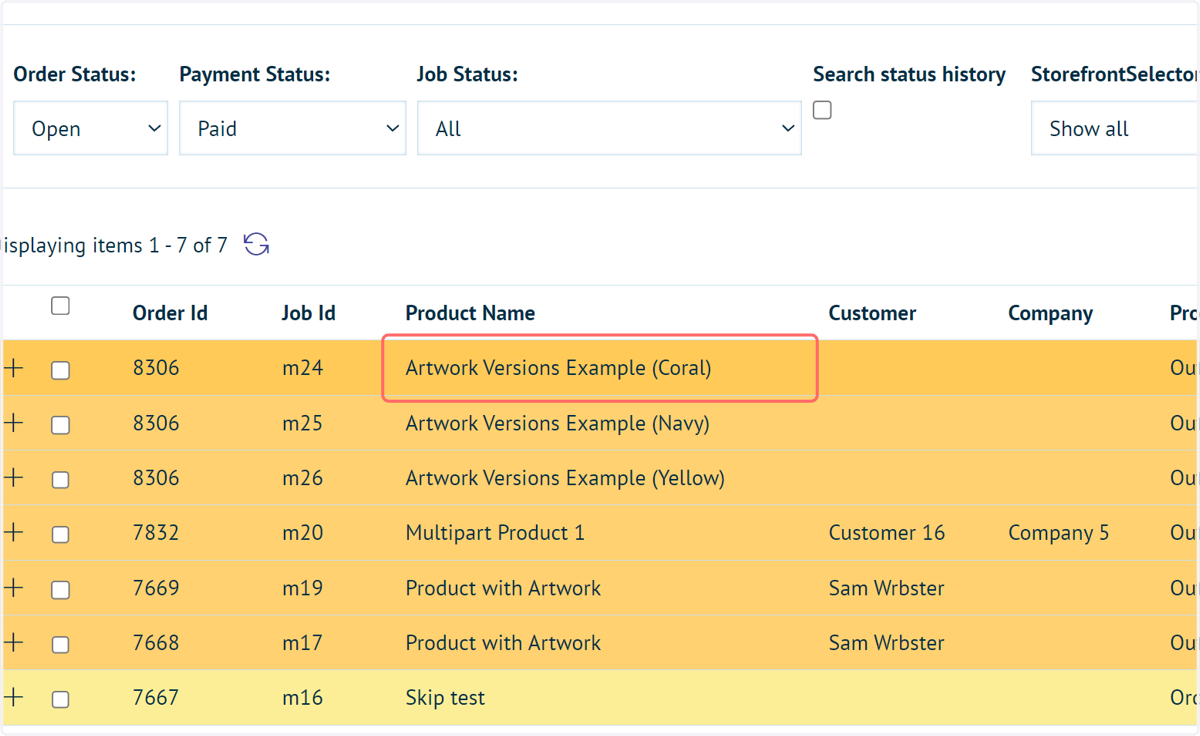The width and height of the screenshot is (1200, 736).
Task: Open the Order Status dropdown
Action: tap(90, 128)
